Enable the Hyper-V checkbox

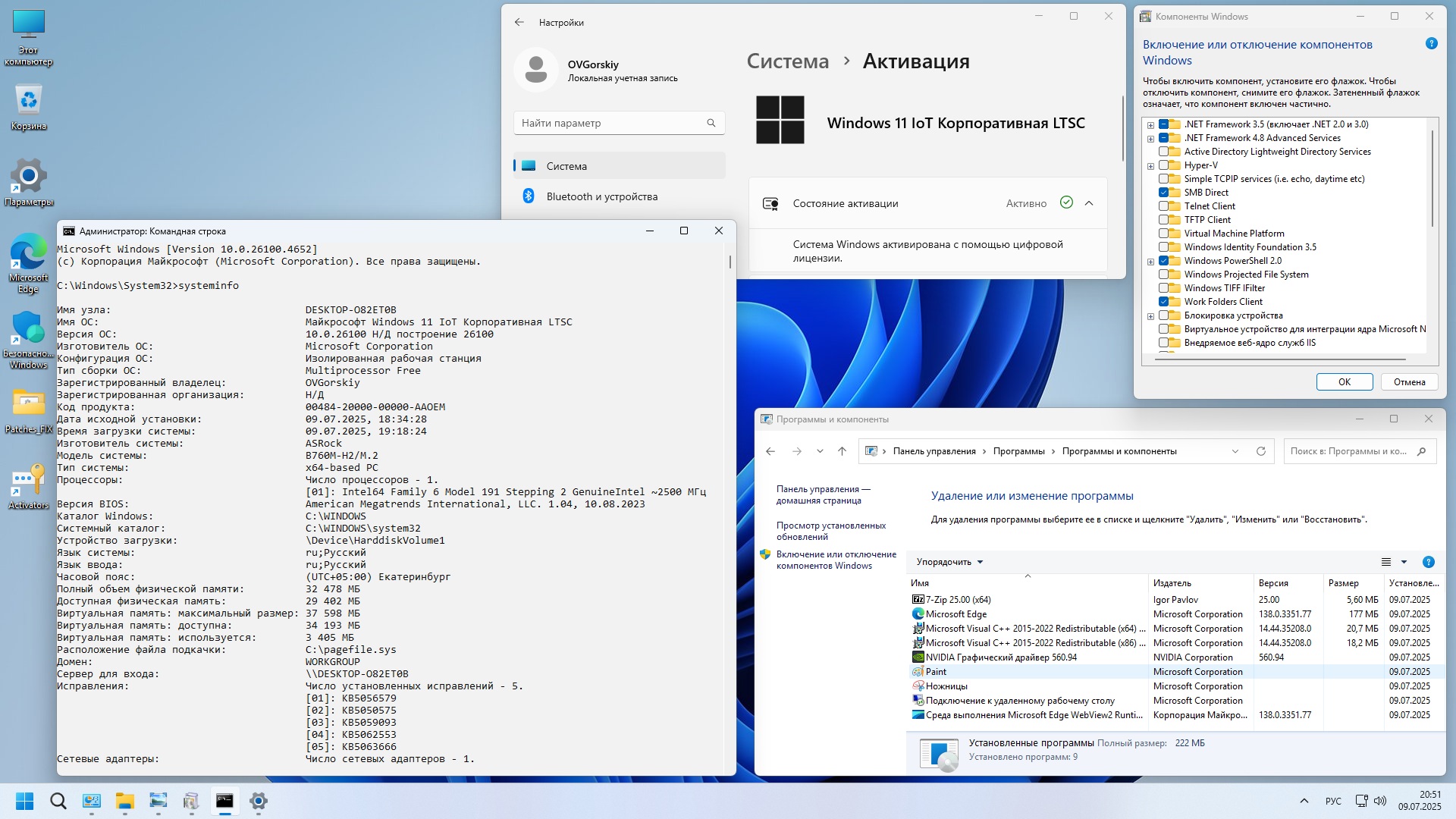(1163, 165)
